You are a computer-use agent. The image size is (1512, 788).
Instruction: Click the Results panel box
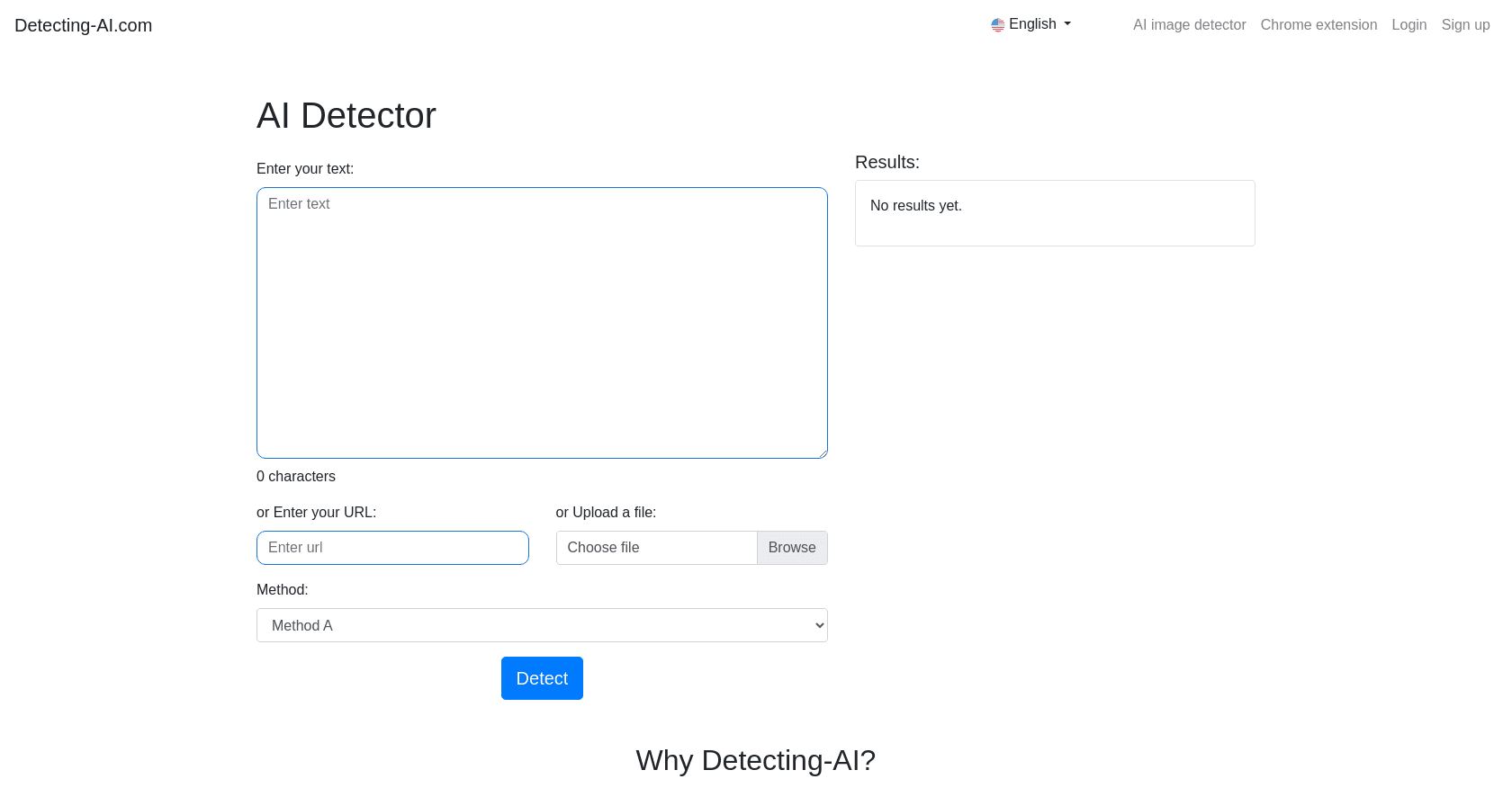point(1055,213)
